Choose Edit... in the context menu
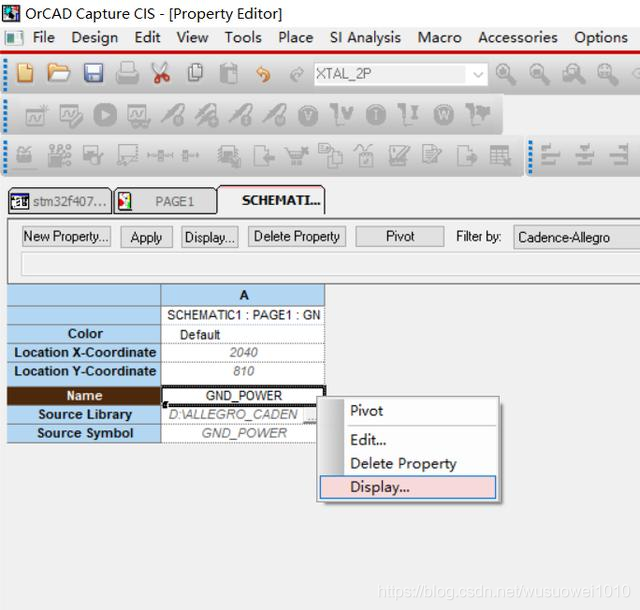The height and width of the screenshot is (610, 640). click(408, 440)
